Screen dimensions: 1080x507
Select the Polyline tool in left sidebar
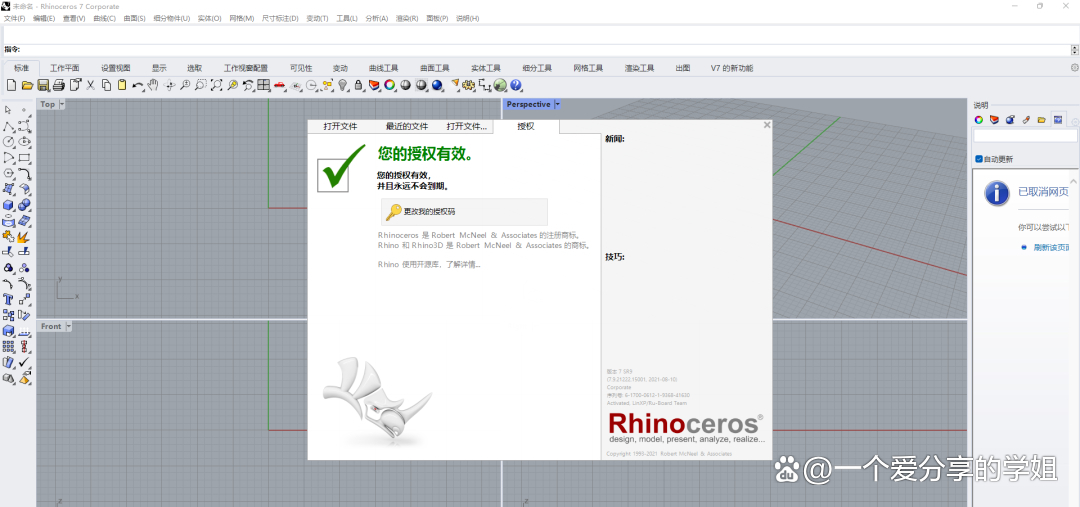pos(8,127)
